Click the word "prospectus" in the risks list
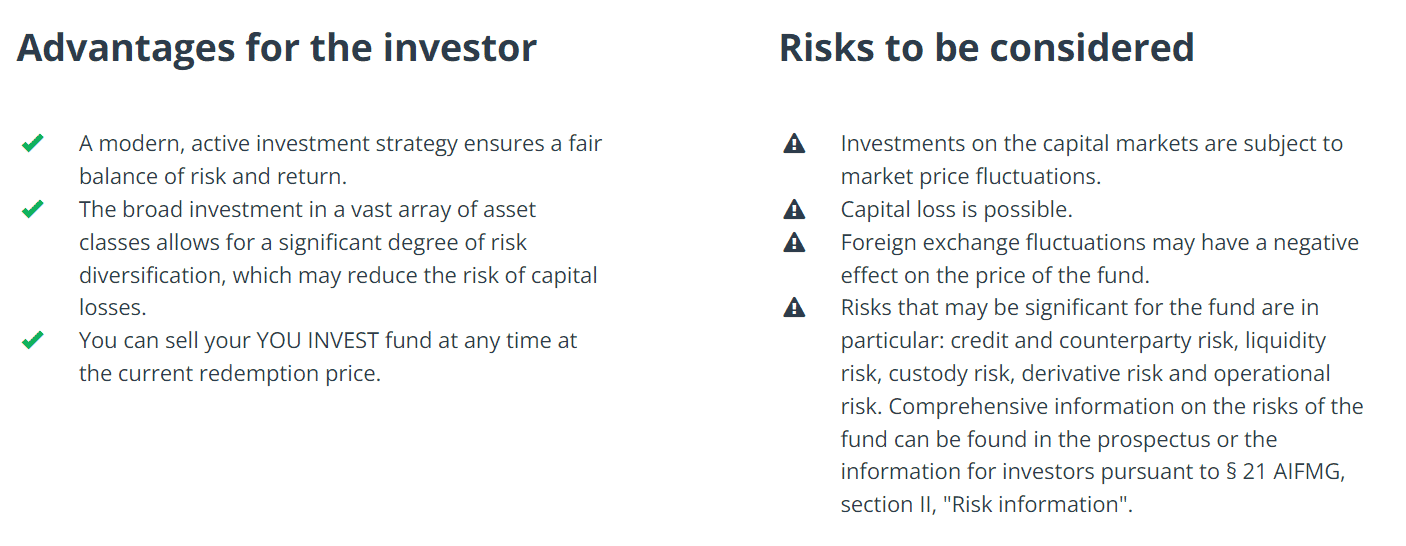 point(1155,439)
